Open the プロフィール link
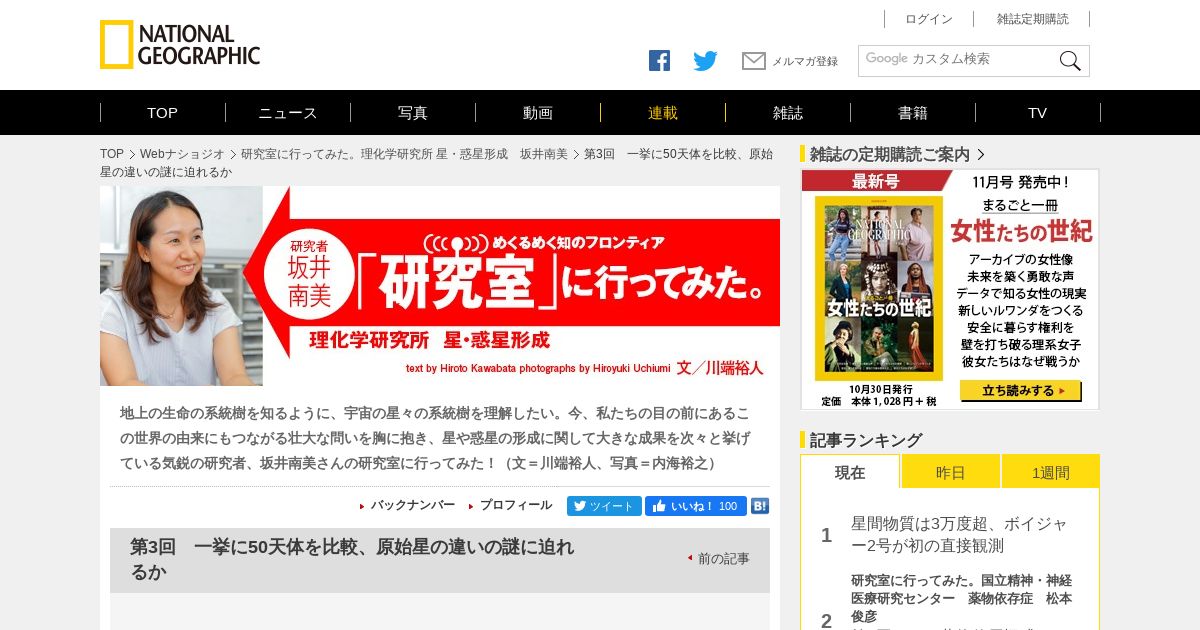The height and width of the screenshot is (630, 1200). (516, 505)
